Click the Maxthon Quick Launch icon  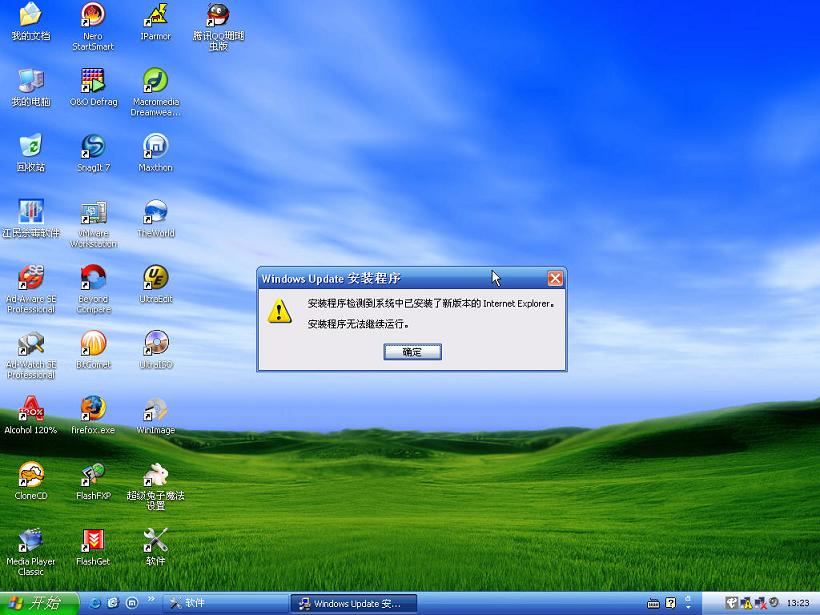pos(132,603)
